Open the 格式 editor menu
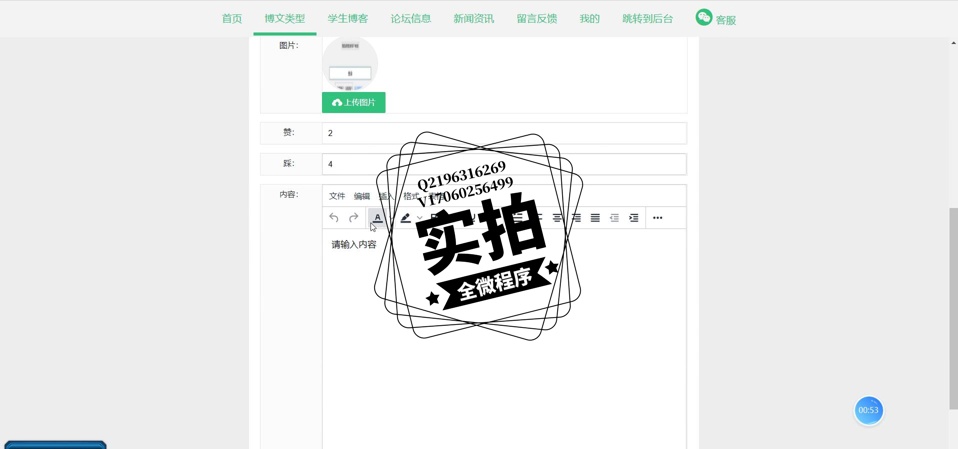The height and width of the screenshot is (449, 958). (411, 196)
